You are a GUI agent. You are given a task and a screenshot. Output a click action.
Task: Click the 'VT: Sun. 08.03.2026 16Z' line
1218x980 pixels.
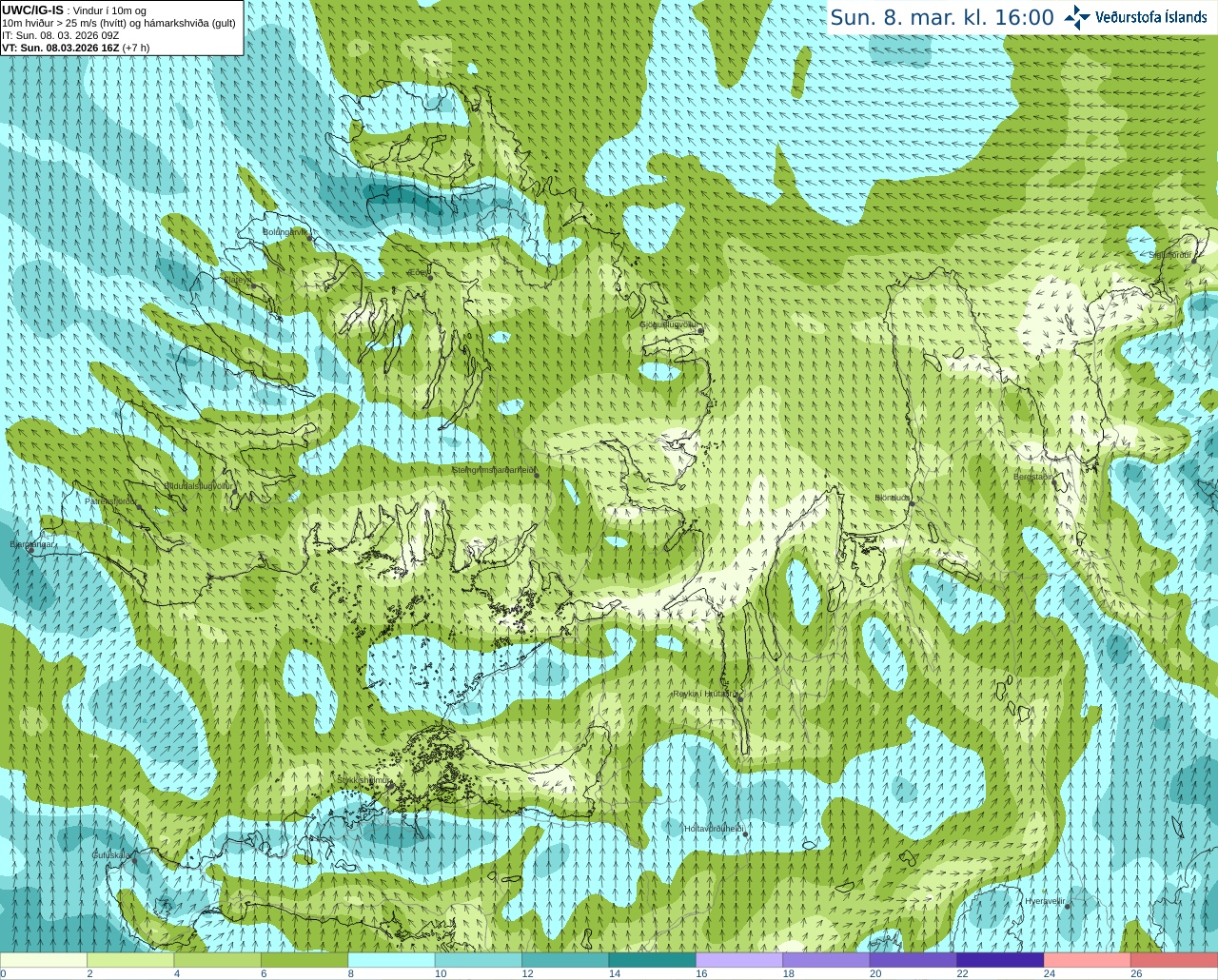[60, 47]
